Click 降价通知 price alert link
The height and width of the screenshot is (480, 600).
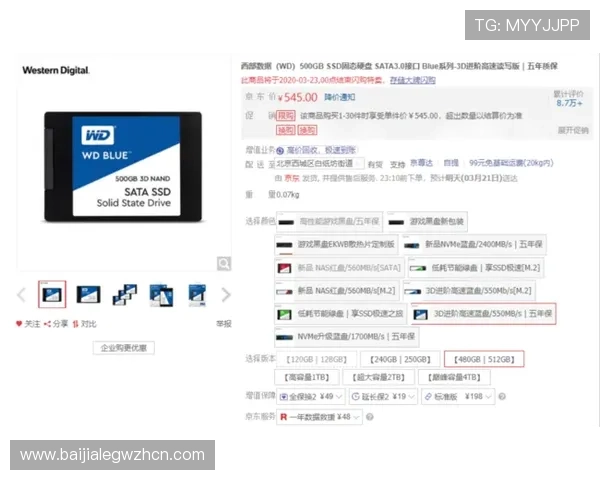(x=340, y=97)
